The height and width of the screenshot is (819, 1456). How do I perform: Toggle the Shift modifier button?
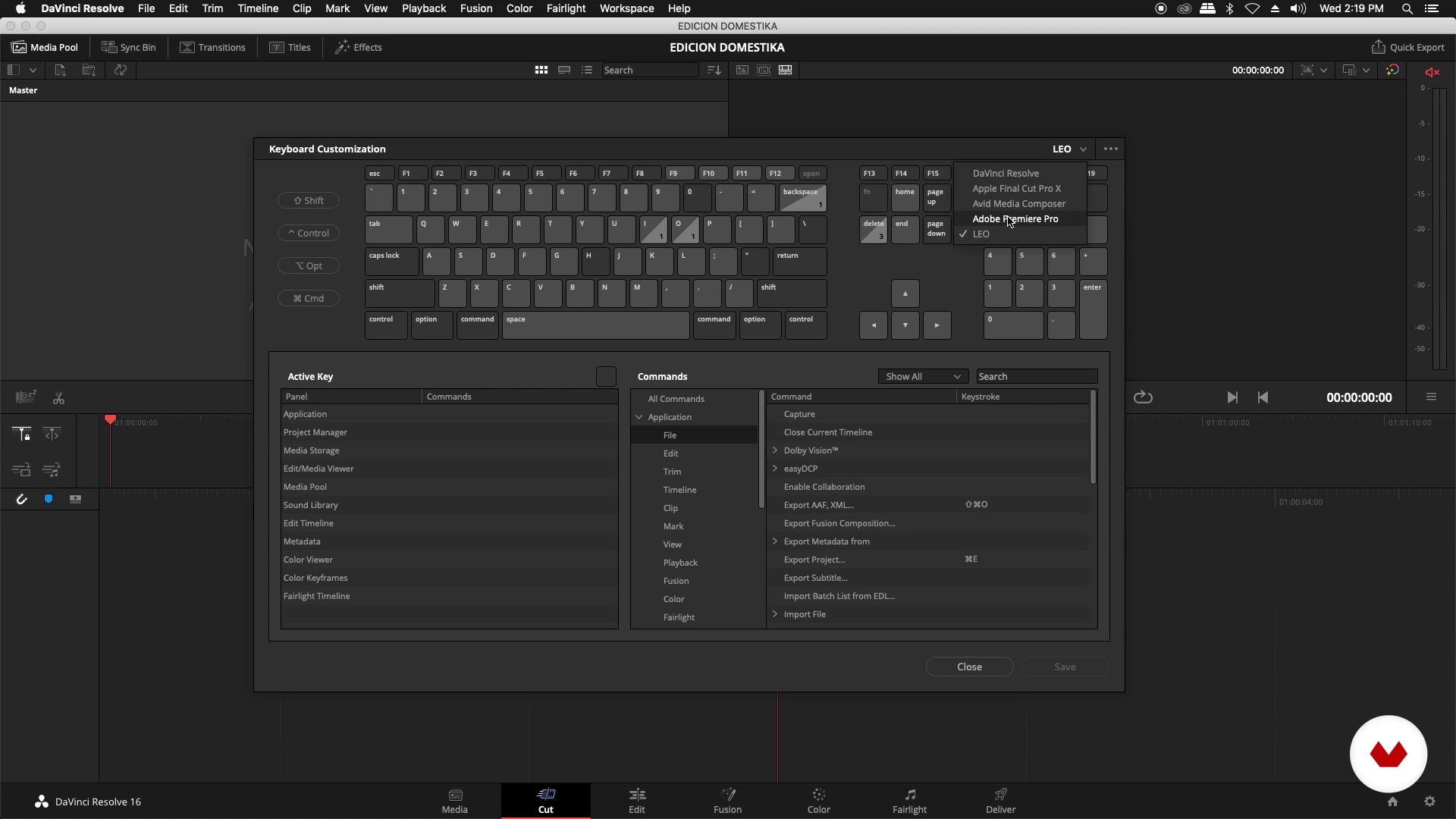[309, 200]
